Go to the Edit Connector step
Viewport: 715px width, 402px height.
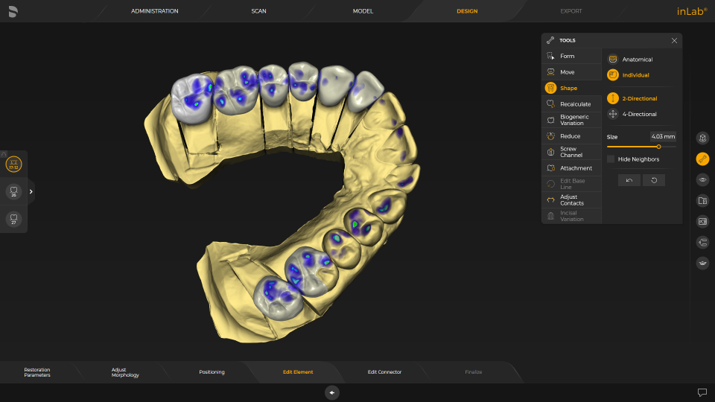point(384,372)
